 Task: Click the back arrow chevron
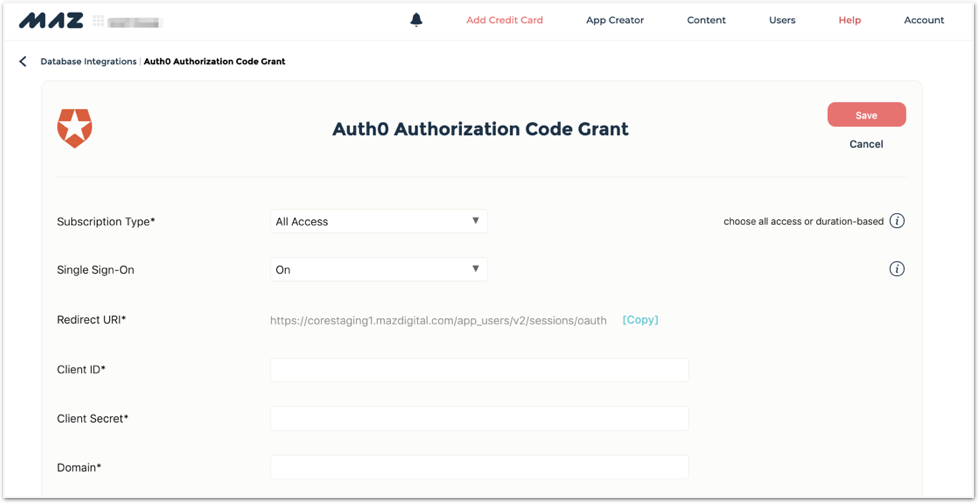(23, 61)
